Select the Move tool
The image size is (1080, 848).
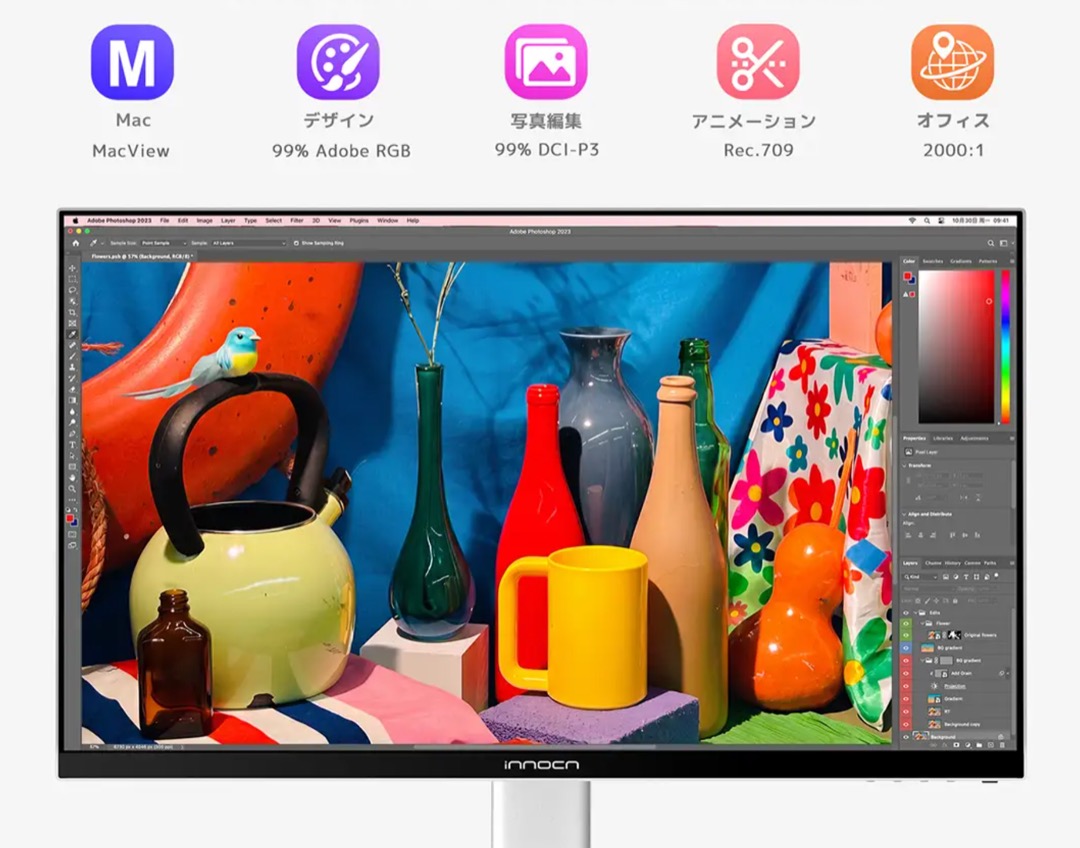(x=72, y=268)
